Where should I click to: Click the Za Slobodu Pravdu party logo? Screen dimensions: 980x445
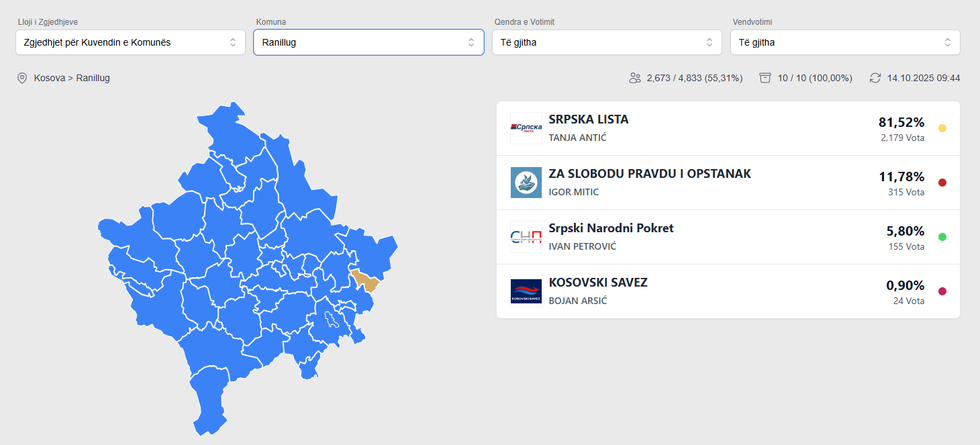click(x=526, y=183)
